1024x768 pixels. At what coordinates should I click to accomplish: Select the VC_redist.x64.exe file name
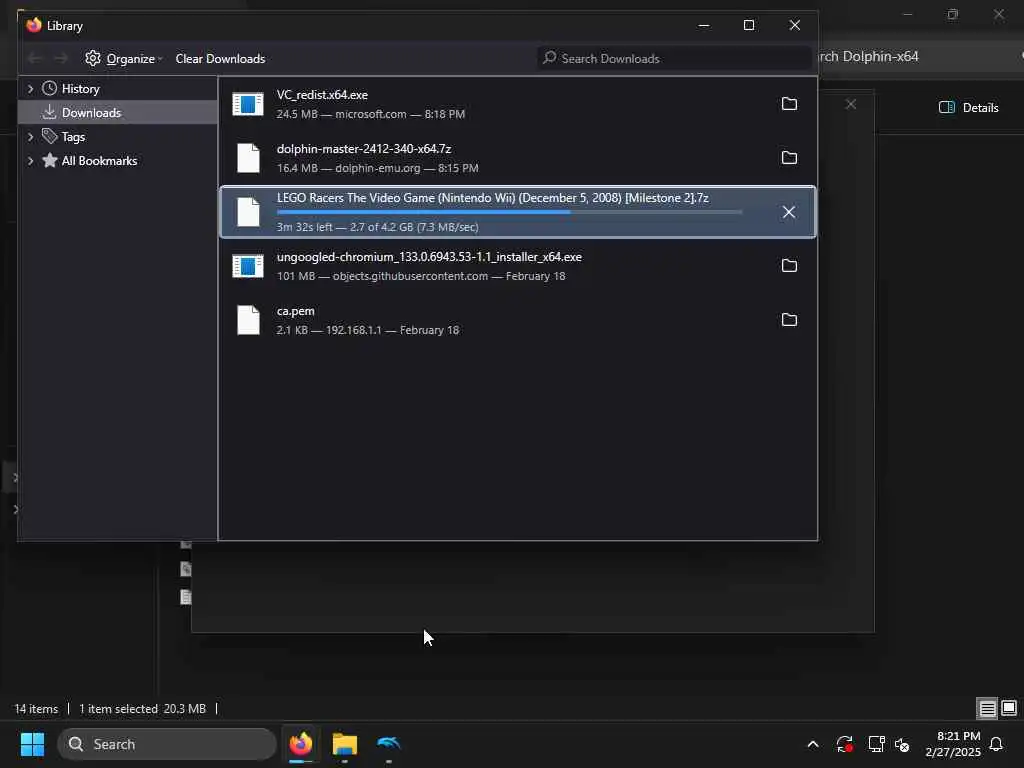pyautogui.click(x=323, y=95)
